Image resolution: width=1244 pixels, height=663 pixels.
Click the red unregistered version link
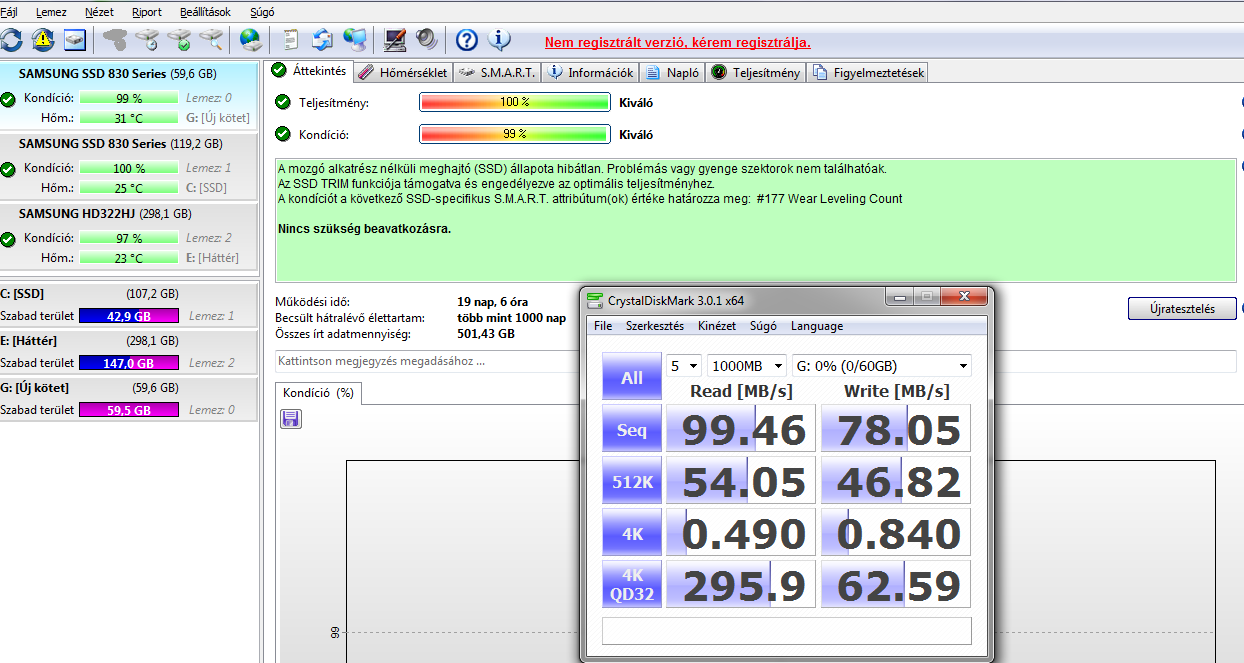coord(677,43)
